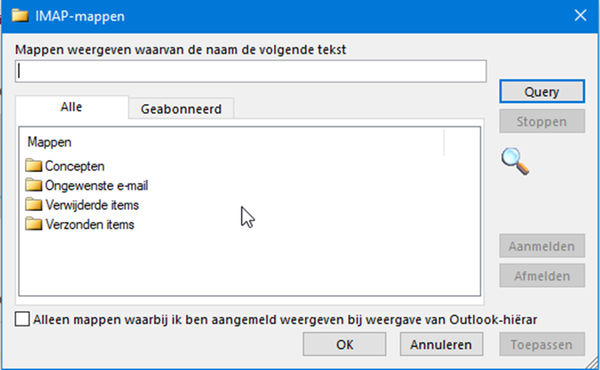The image size is (600, 370).
Task: Click the OK button
Action: pyautogui.click(x=344, y=344)
